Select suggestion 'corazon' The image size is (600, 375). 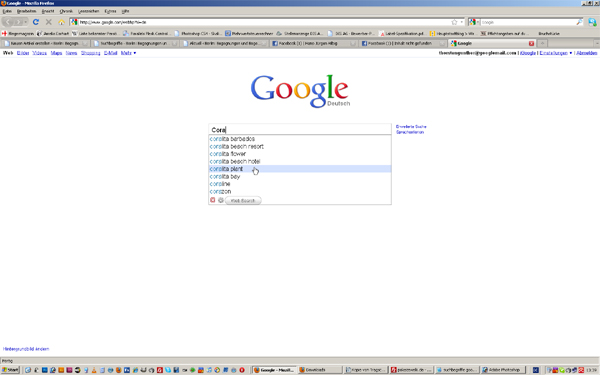click(x=300, y=191)
